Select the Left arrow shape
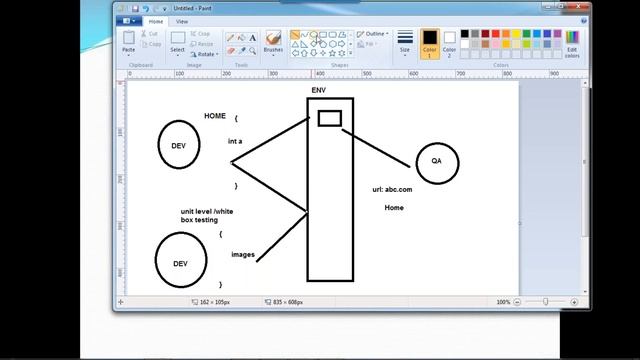 point(295,53)
